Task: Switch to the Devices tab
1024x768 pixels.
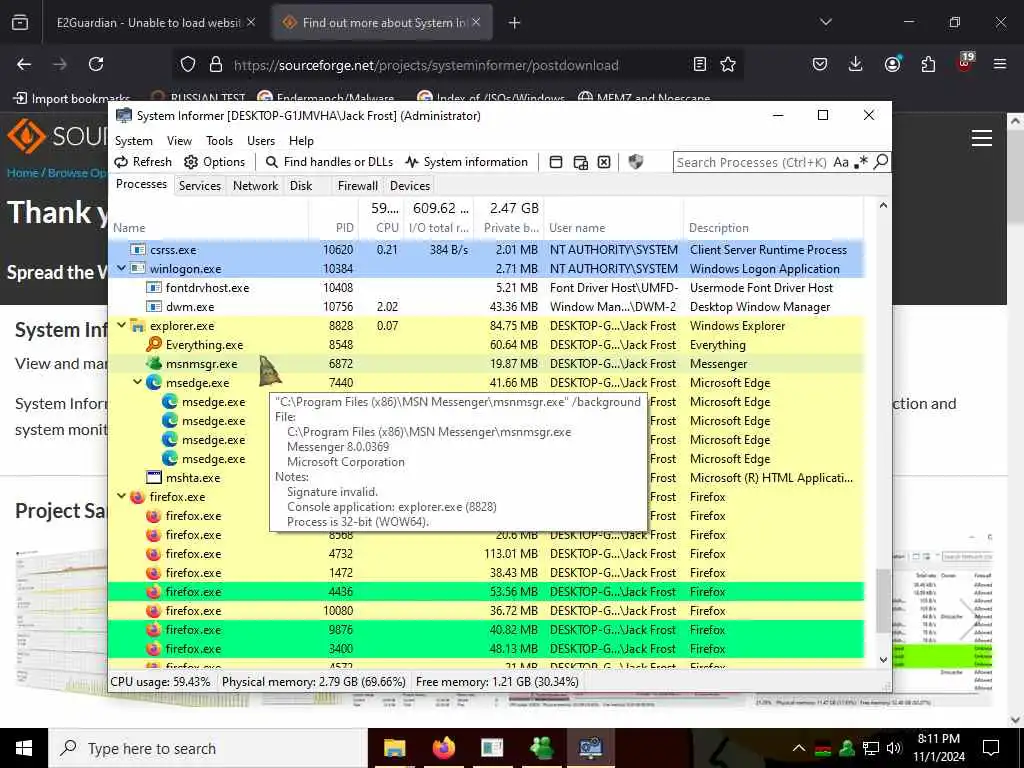Action: pos(409,185)
